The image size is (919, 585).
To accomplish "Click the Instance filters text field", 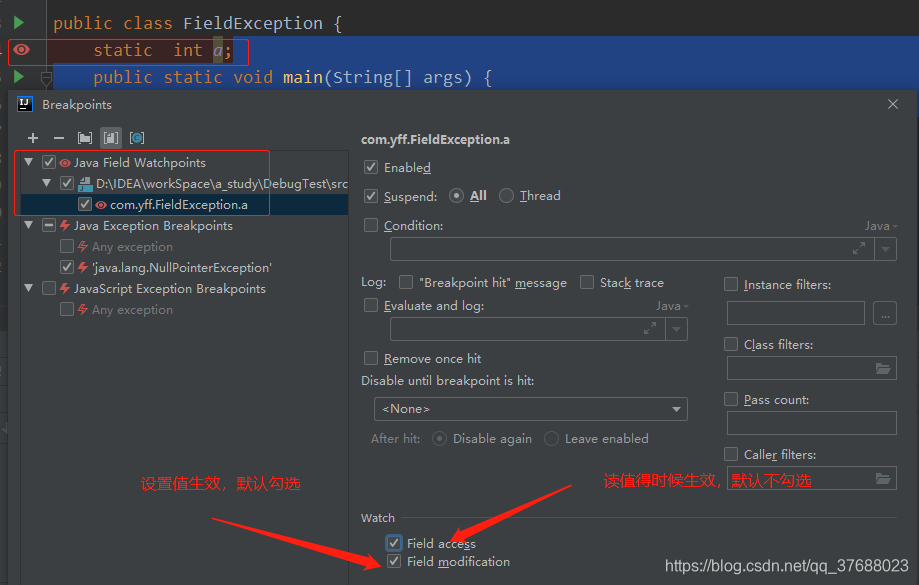I will (796, 313).
